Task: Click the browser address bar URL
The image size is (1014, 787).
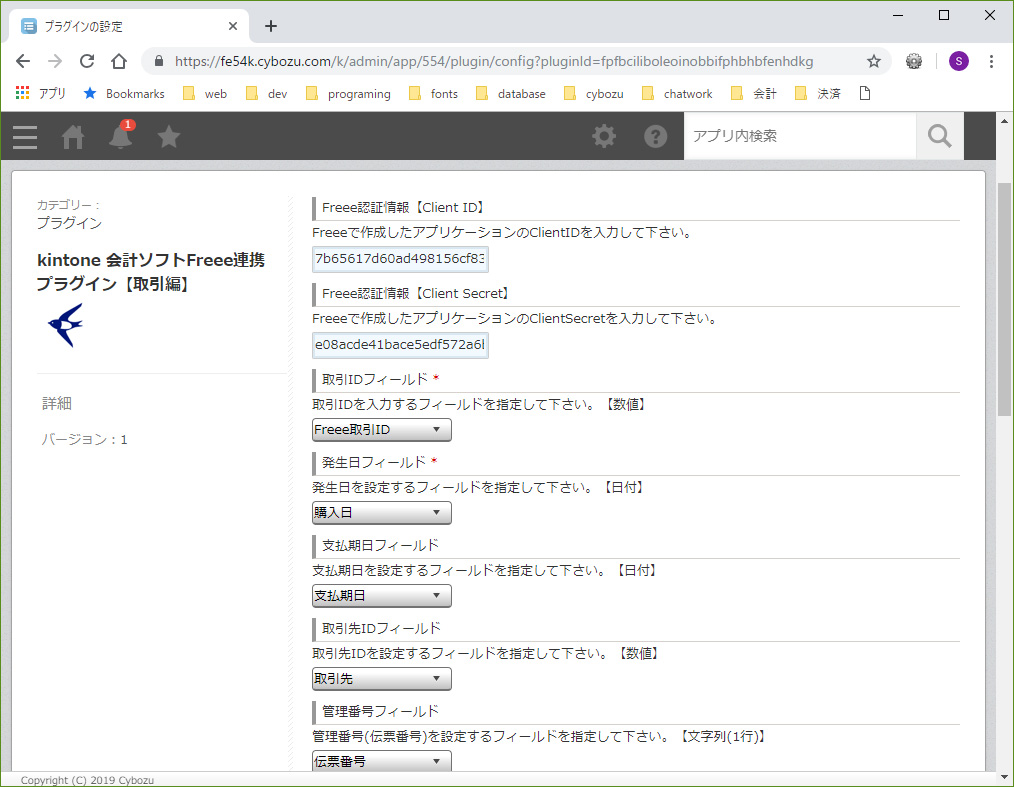Action: point(494,61)
